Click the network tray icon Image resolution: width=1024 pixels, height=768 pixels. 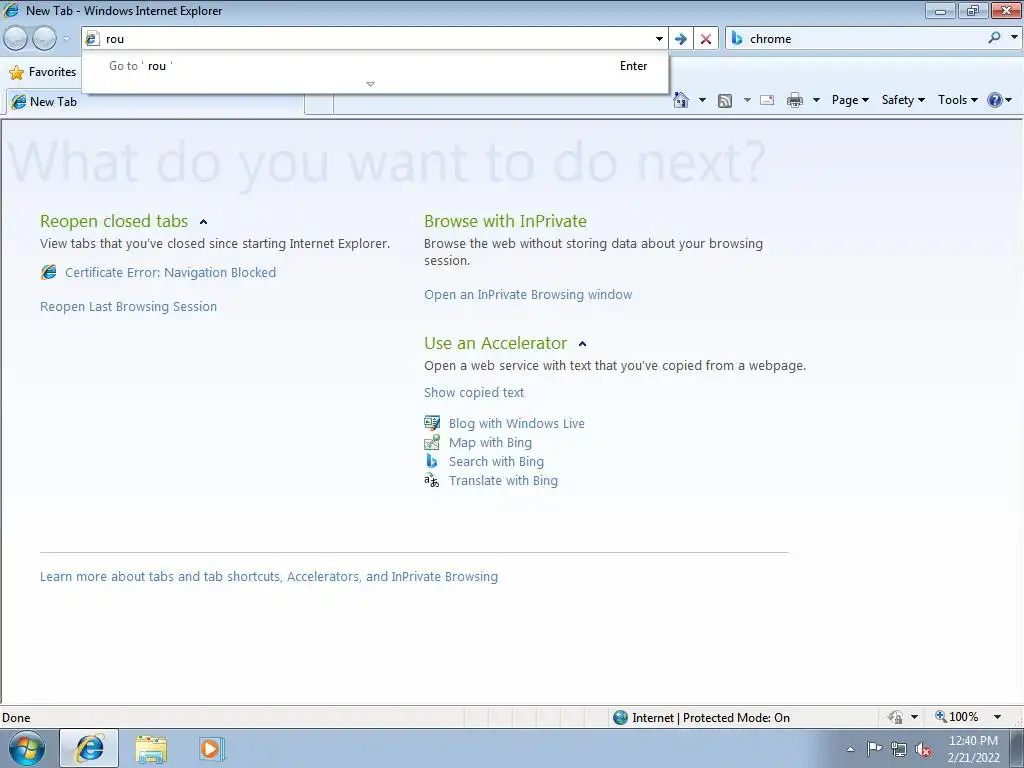[899, 749]
